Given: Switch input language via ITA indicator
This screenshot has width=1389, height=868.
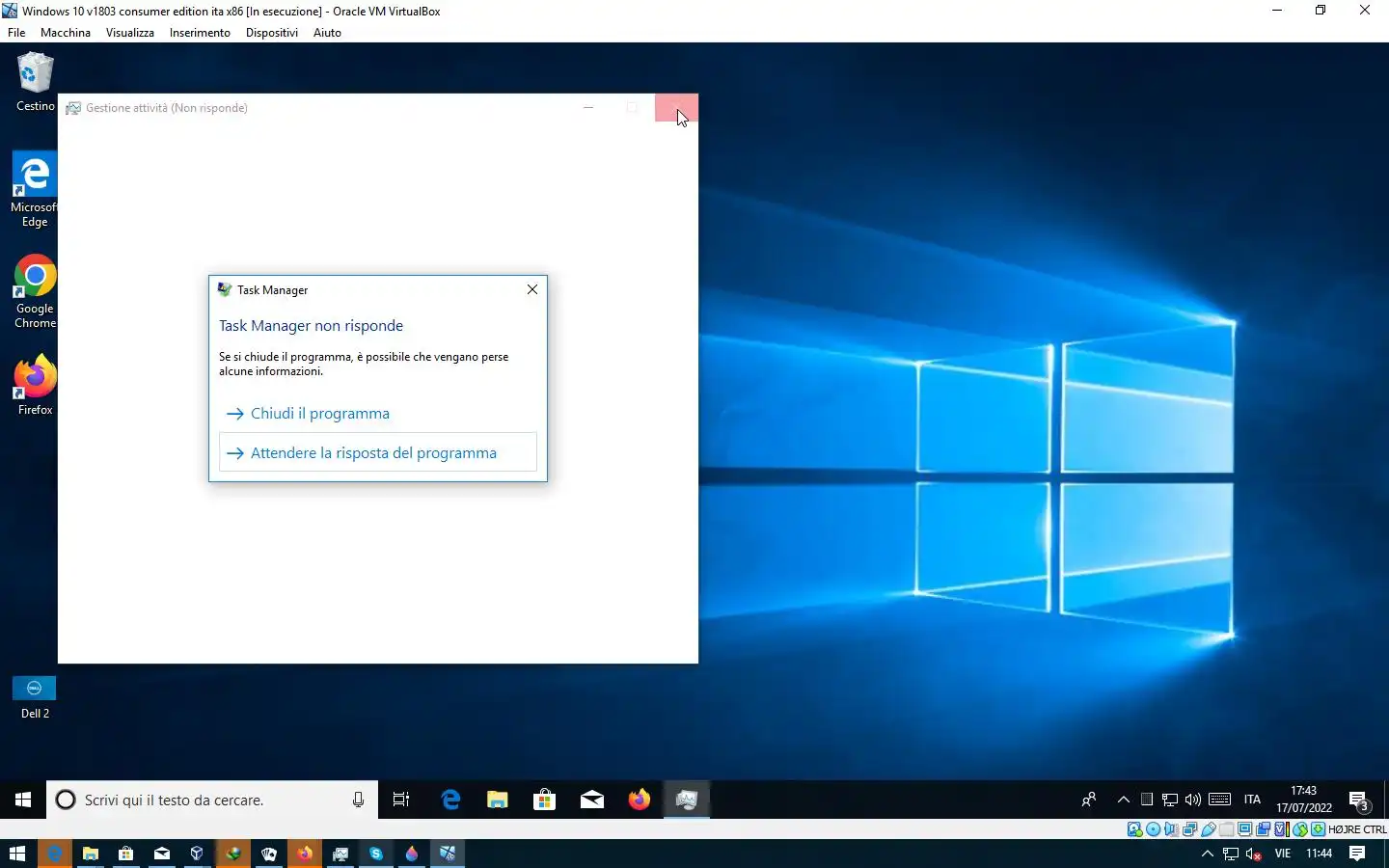Looking at the screenshot, I should 1252,800.
